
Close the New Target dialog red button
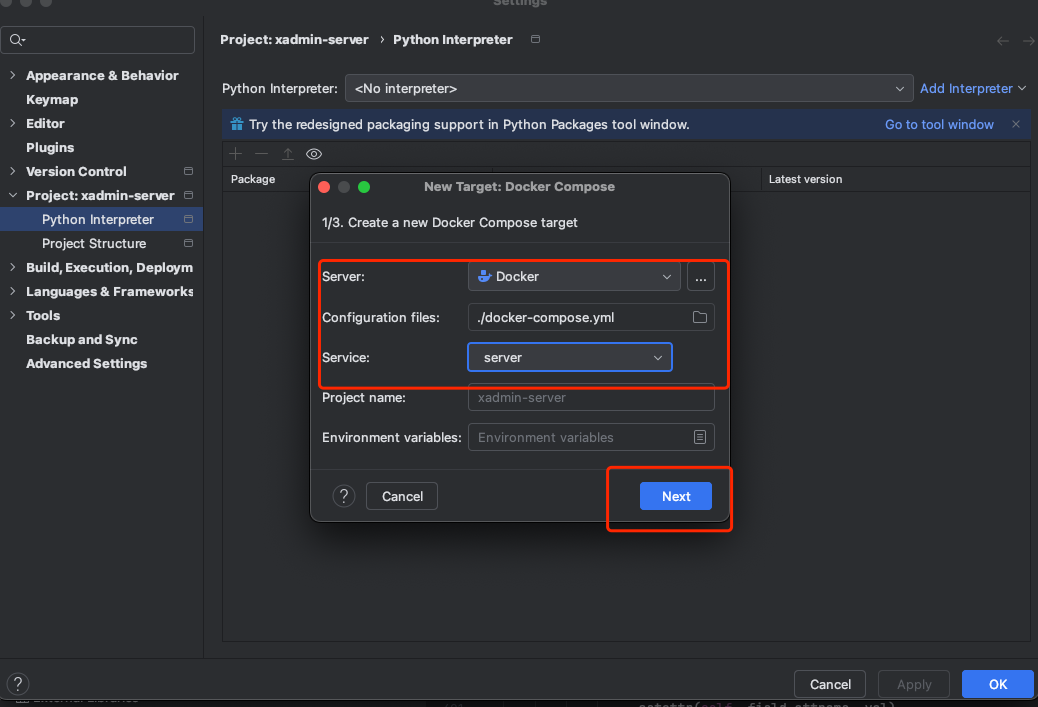click(324, 187)
